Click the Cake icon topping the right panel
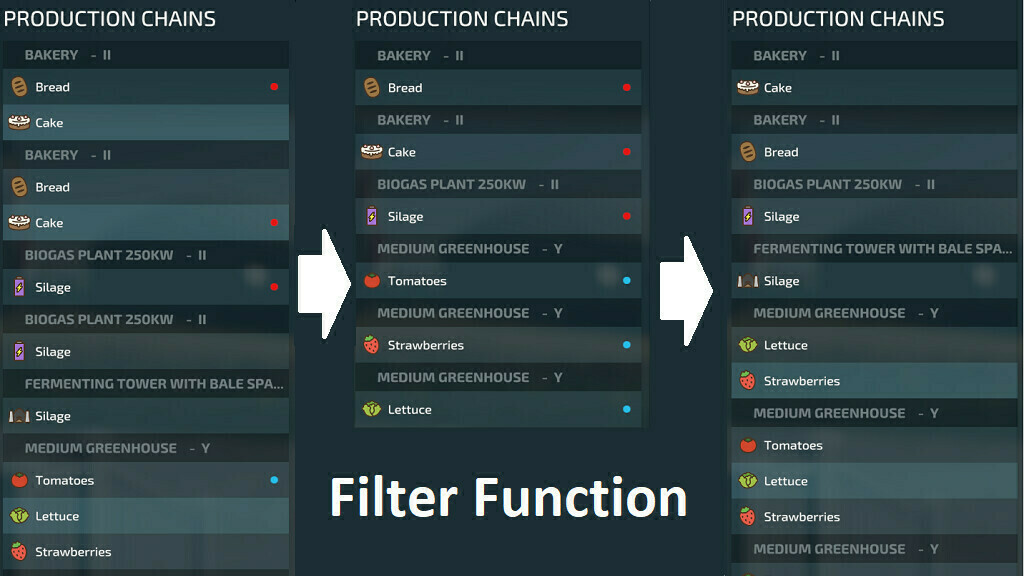The width and height of the screenshot is (1024, 576). pyautogui.click(x=747, y=88)
